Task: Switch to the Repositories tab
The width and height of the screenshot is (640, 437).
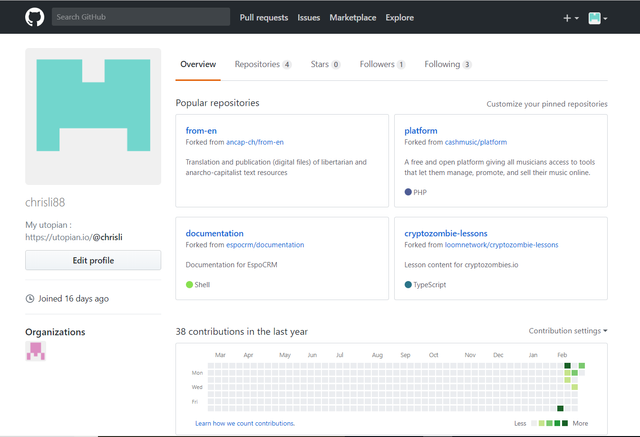Action: pos(263,64)
